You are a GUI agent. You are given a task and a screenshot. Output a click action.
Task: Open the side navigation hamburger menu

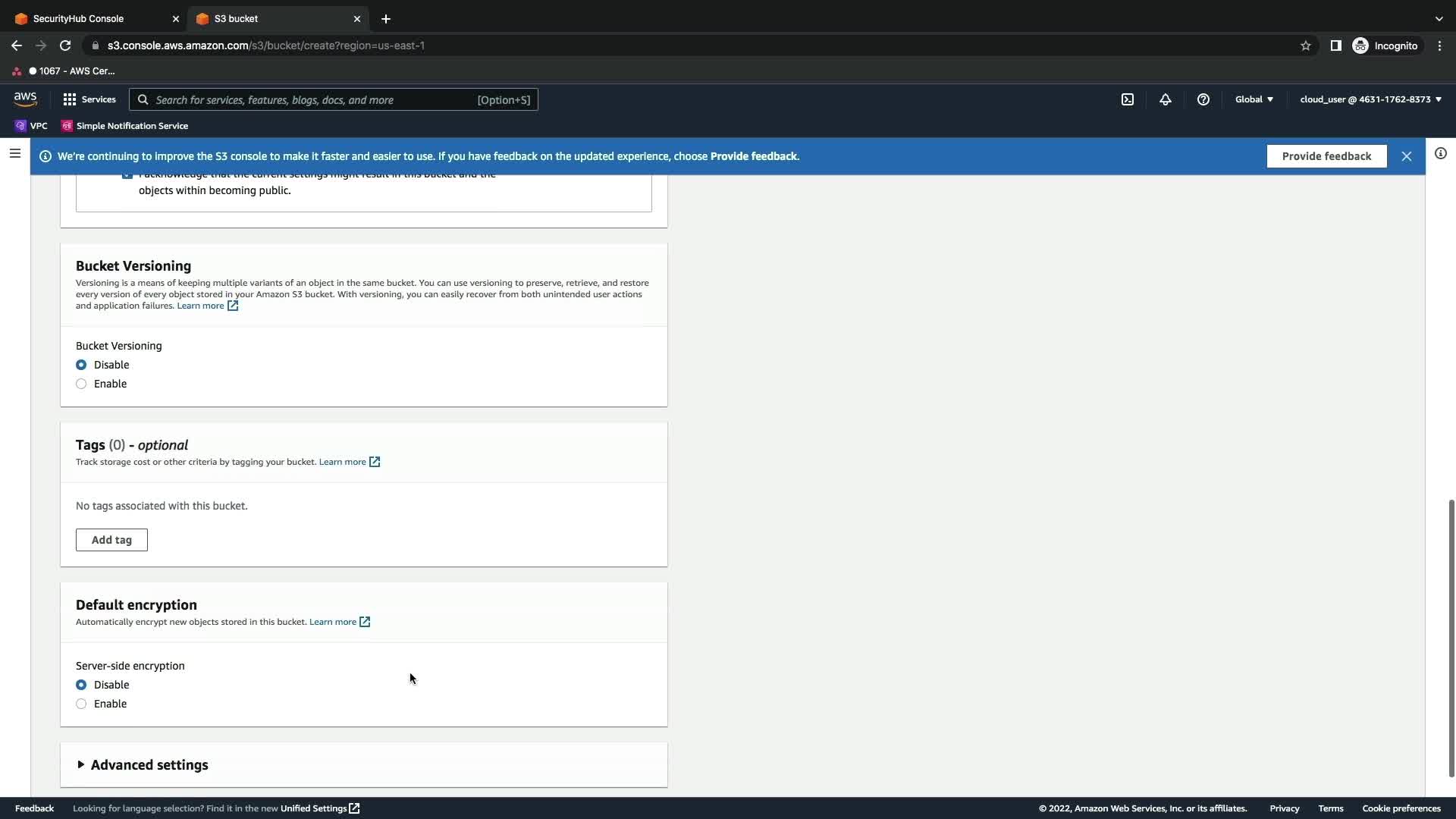[x=14, y=153]
